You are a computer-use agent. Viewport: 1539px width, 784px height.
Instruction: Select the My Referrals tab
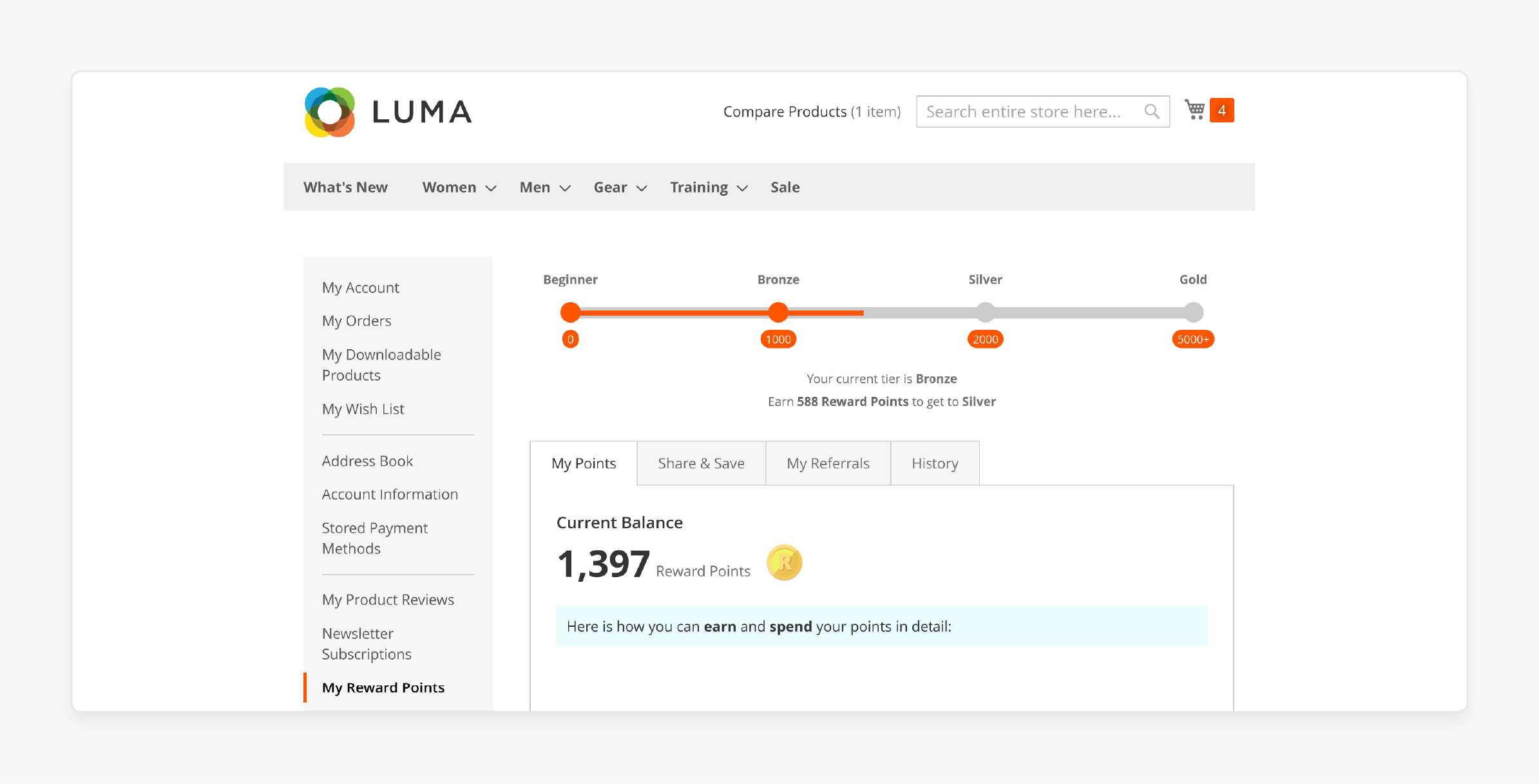click(x=828, y=463)
